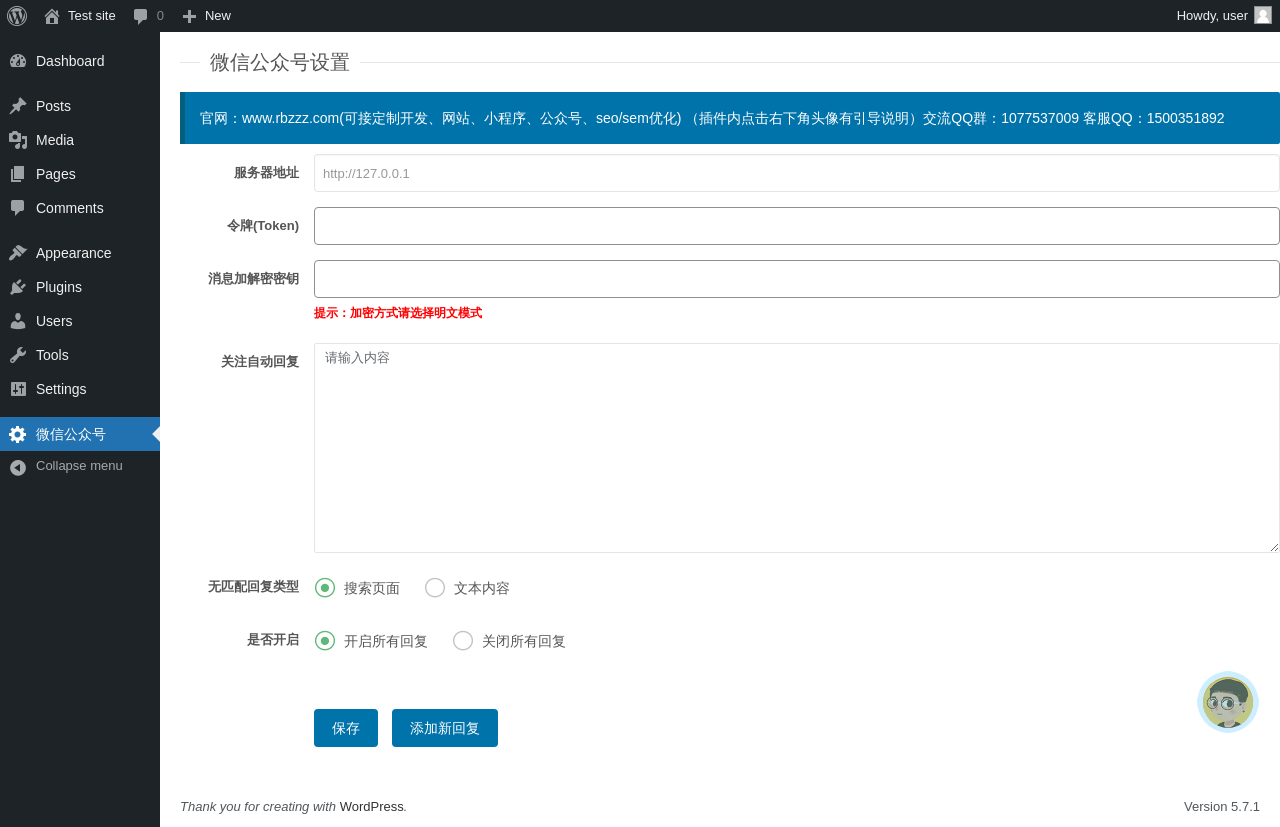Click the Collapse menu arrow icon

tap(18, 467)
